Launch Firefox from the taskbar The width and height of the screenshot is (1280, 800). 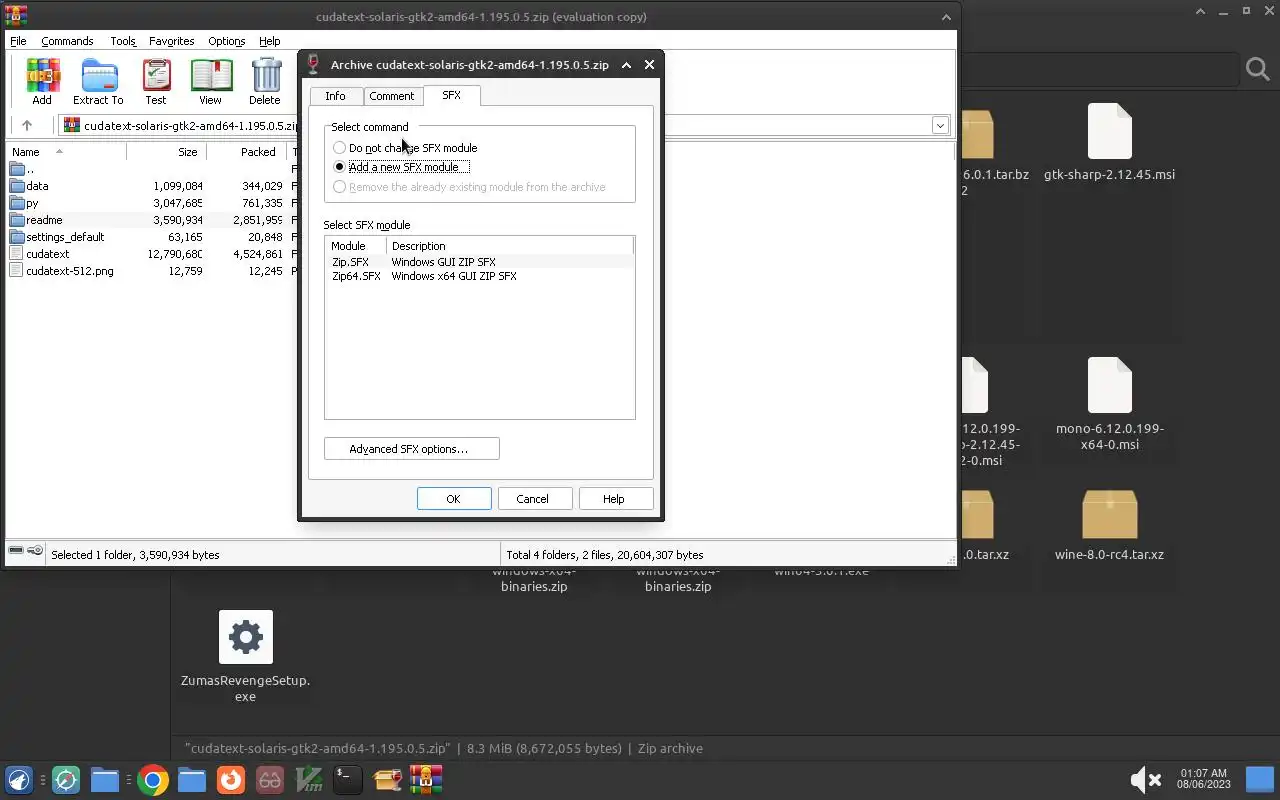tap(231, 780)
